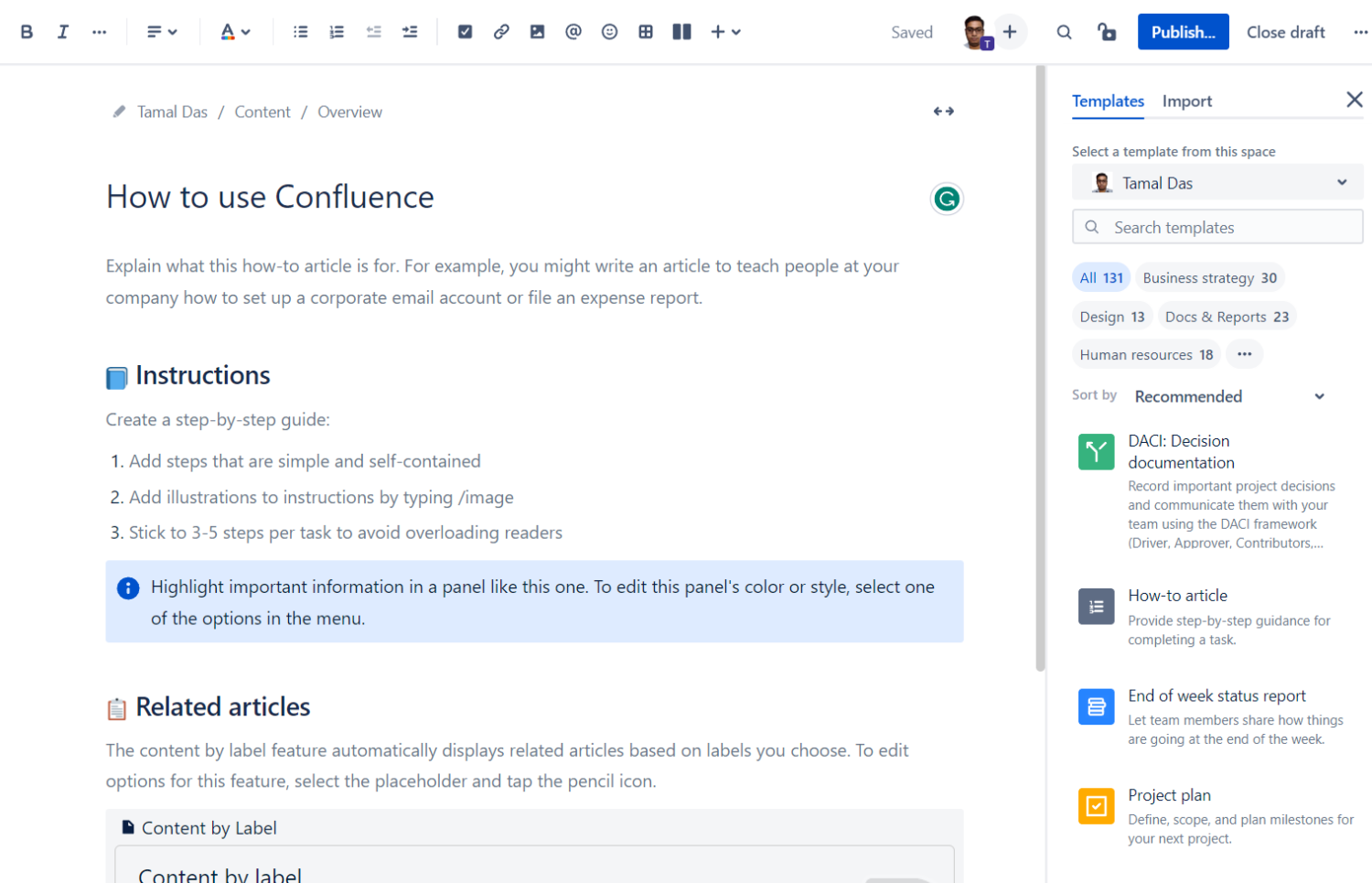Screen dimensions: 1372x883
Task: Click the Project plan yellow icon
Action: [1096, 806]
